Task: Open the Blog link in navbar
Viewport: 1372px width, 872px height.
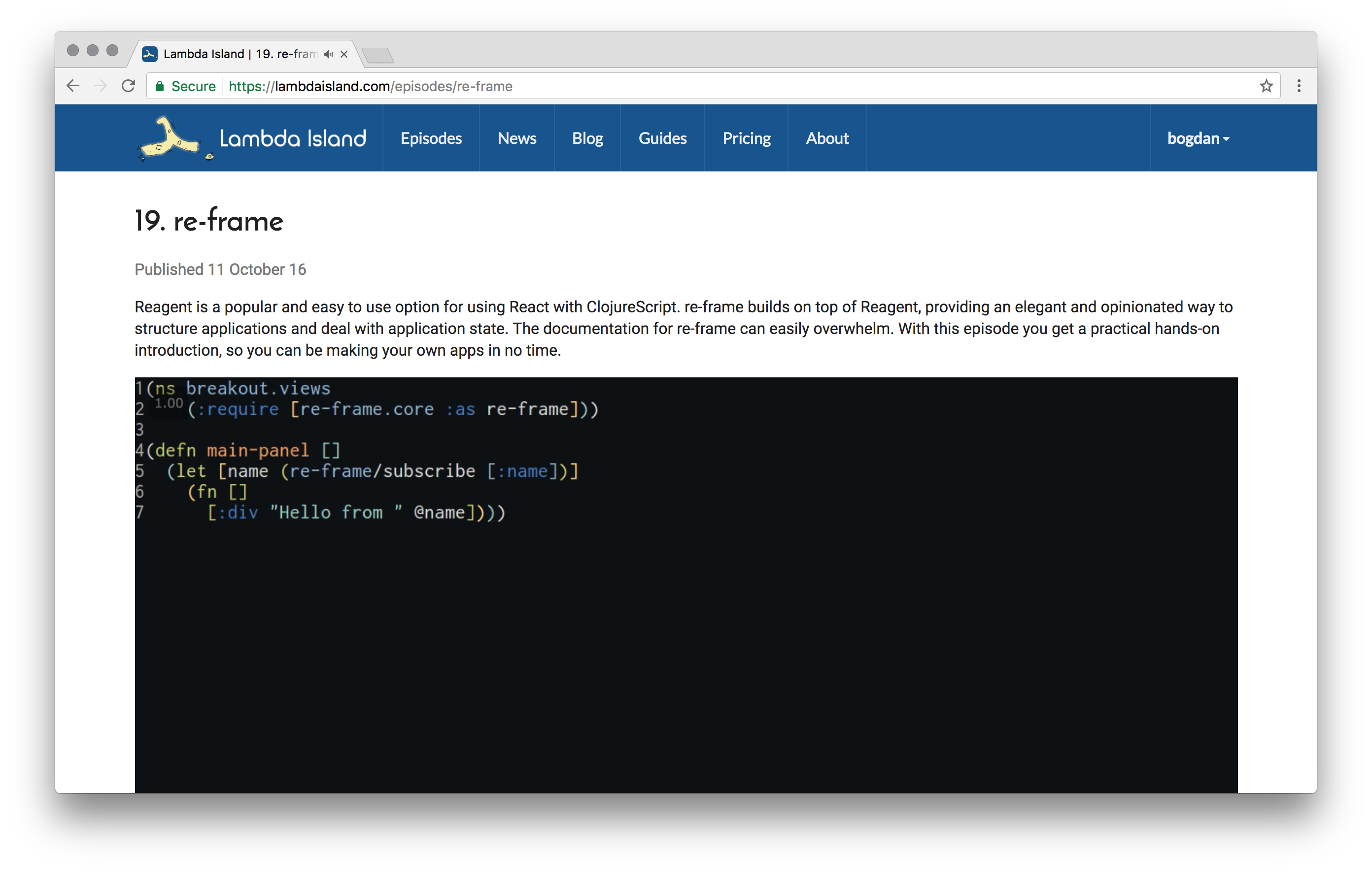Action: pyautogui.click(x=587, y=138)
